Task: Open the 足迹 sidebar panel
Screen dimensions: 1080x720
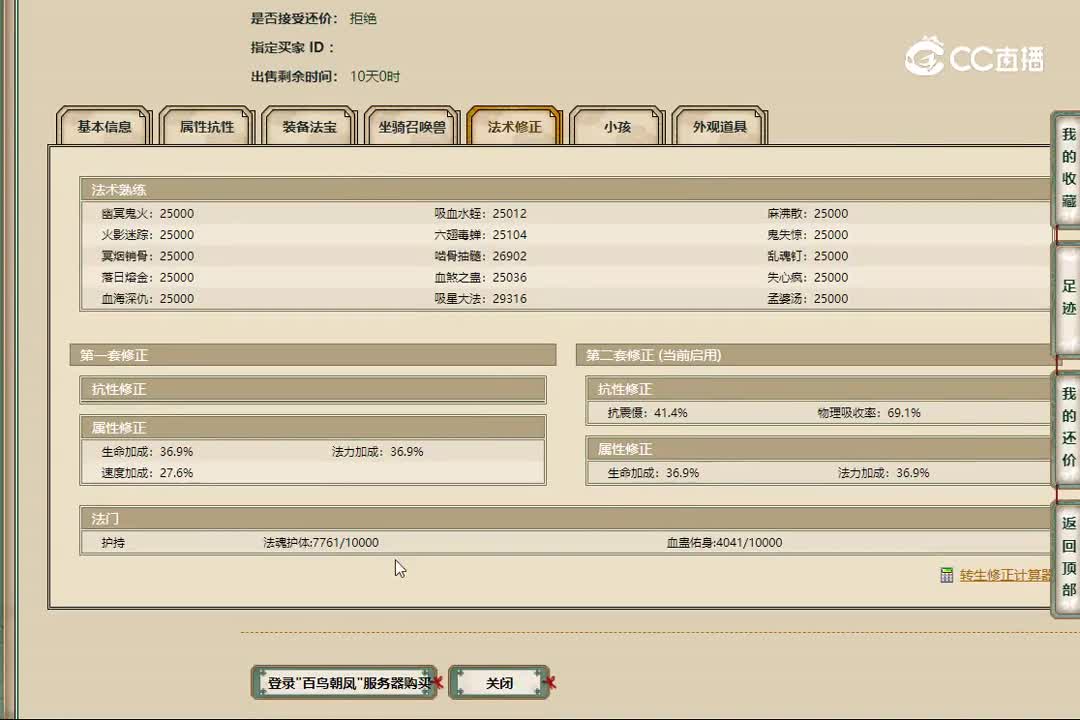Action: [x=1066, y=295]
